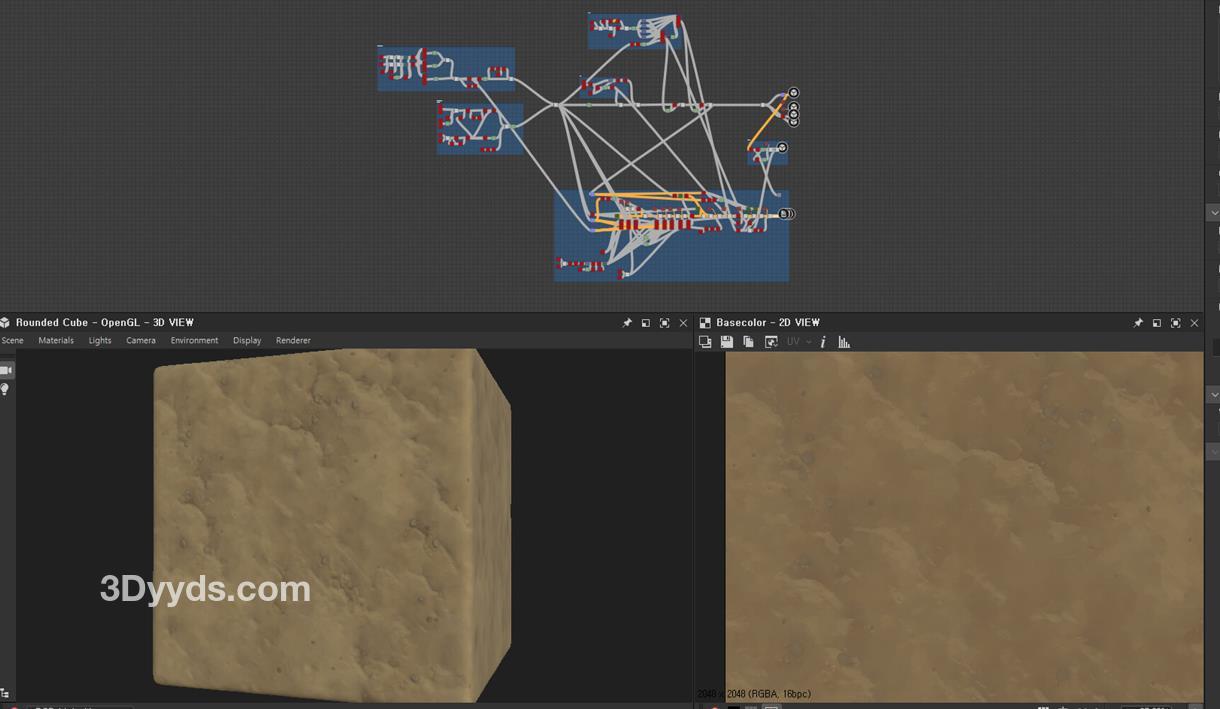The image size is (1220, 709).
Task: Open the image info 'i' icon
Action: pos(823,342)
